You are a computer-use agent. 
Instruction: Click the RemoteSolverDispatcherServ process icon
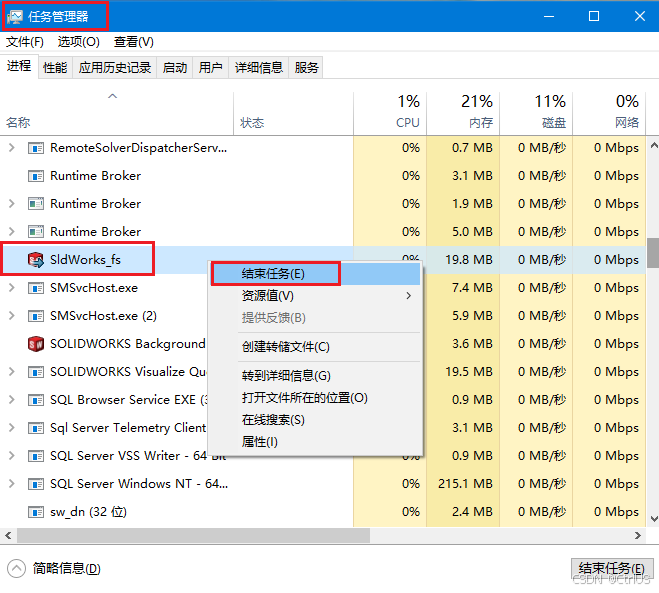coord(36,148)
